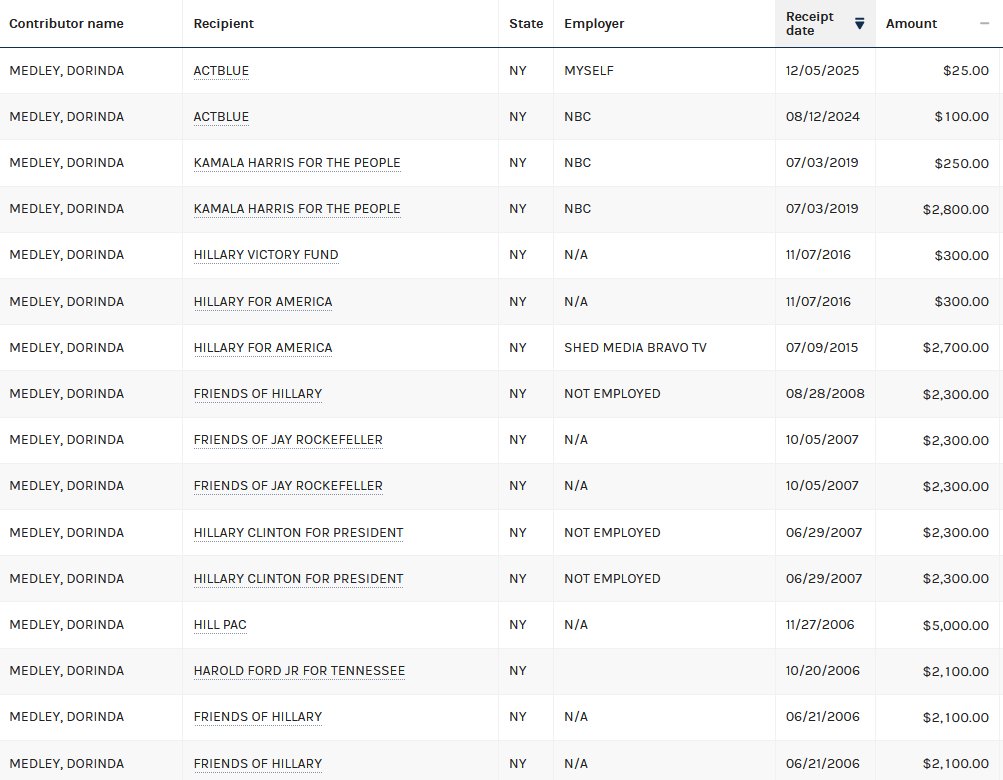The height and width of the screenshot is (780, 1003).
Task: Open Hillary For America link dated 07/09/2015
Action: tap(263, 348)
